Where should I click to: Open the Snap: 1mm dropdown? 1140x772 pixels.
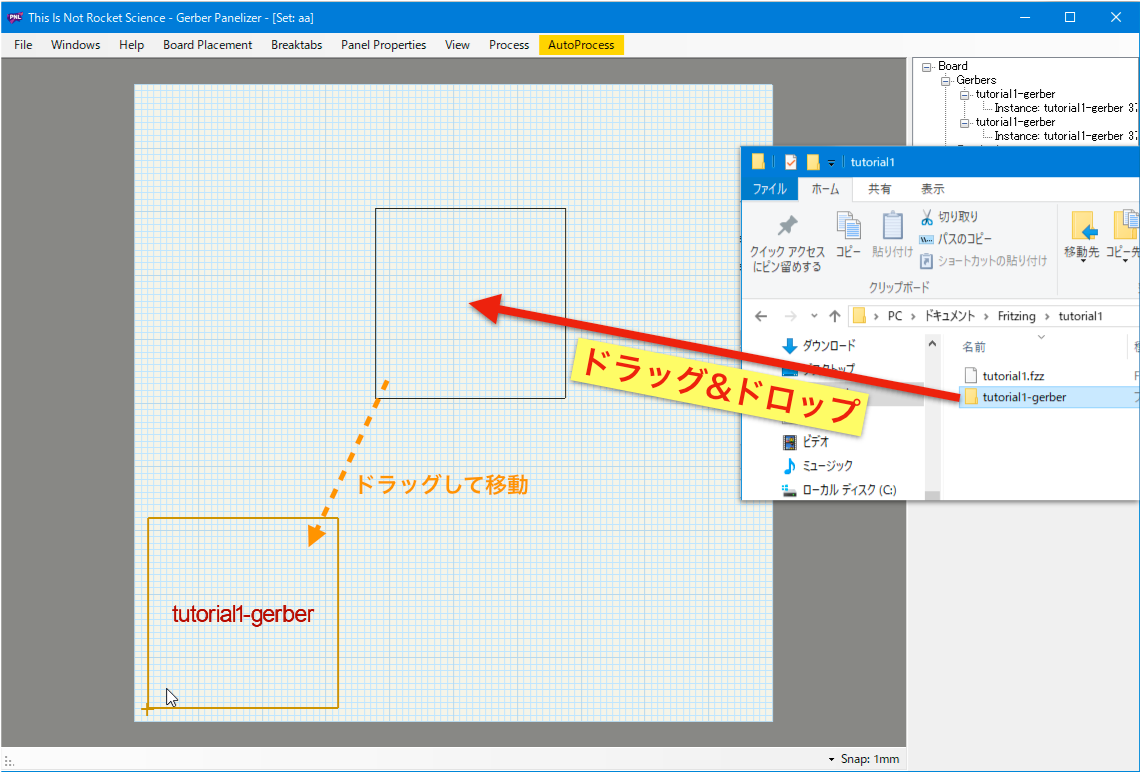pyautogui.click(x=864, y=759)
